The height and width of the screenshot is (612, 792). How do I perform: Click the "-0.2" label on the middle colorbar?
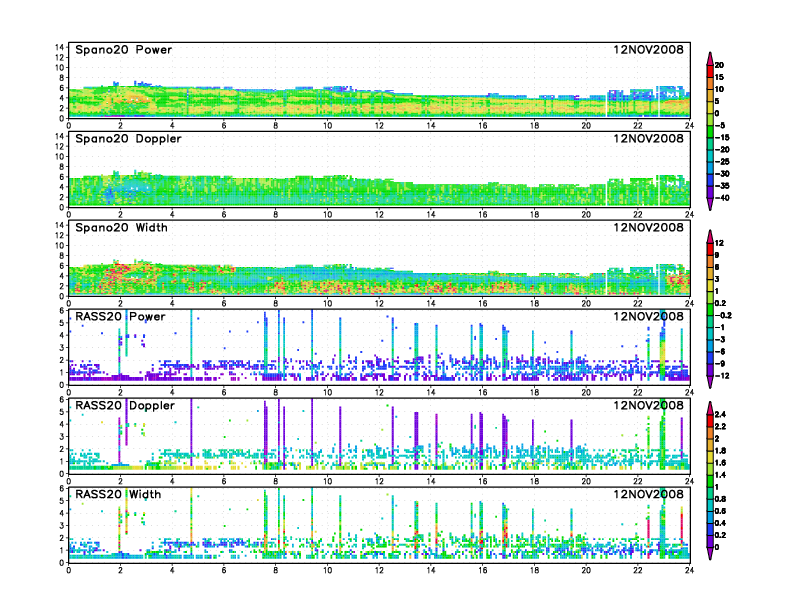723,315
